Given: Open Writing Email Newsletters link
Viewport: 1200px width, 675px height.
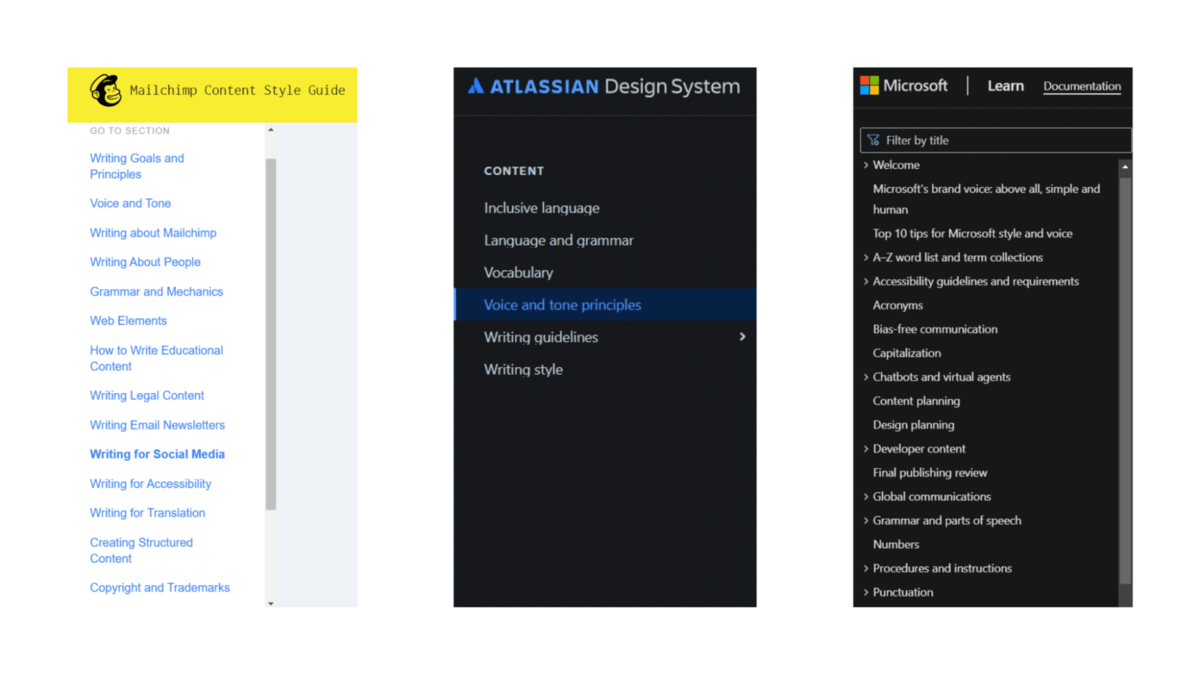Looking at the screenshot, I should pyautogui.click(x=157, y=425).
